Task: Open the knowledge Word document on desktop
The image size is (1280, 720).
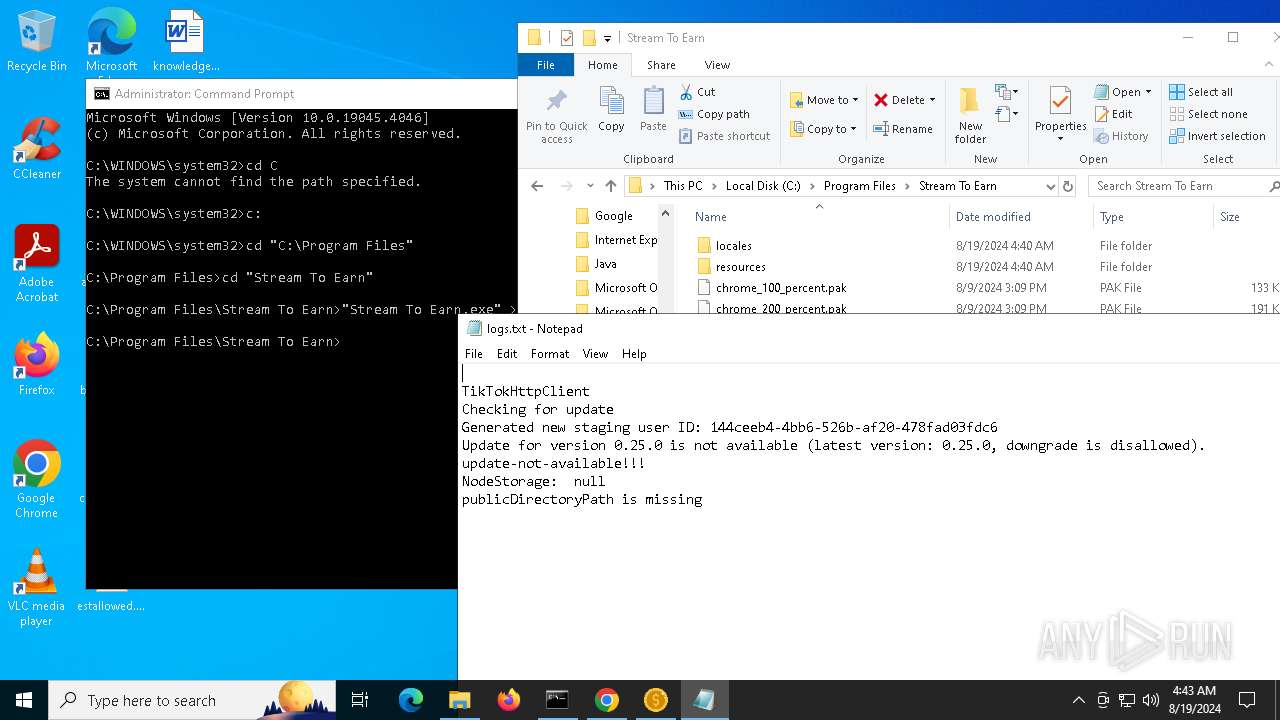Action: pos(186,40)
